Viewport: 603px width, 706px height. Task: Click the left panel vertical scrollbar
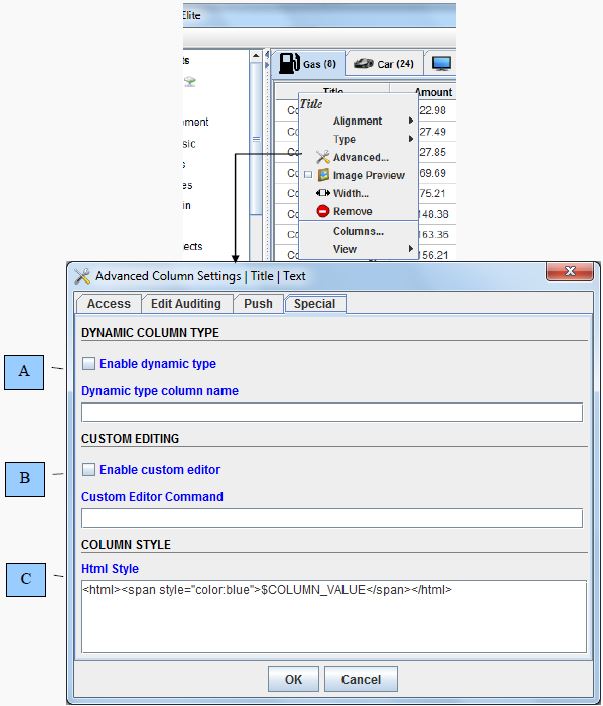[256, 140]
